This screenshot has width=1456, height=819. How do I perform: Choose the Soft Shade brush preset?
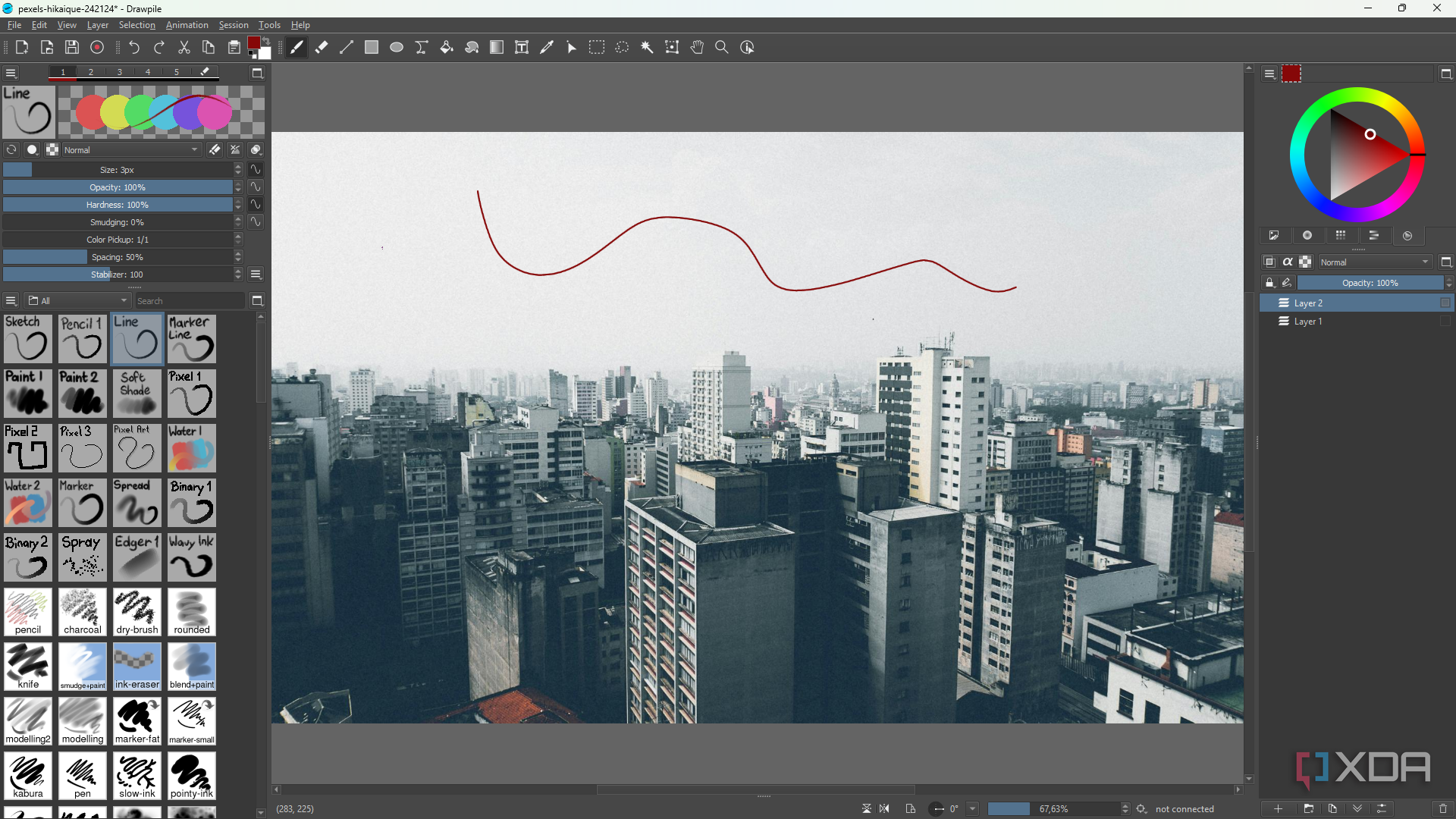click(137, 394)
